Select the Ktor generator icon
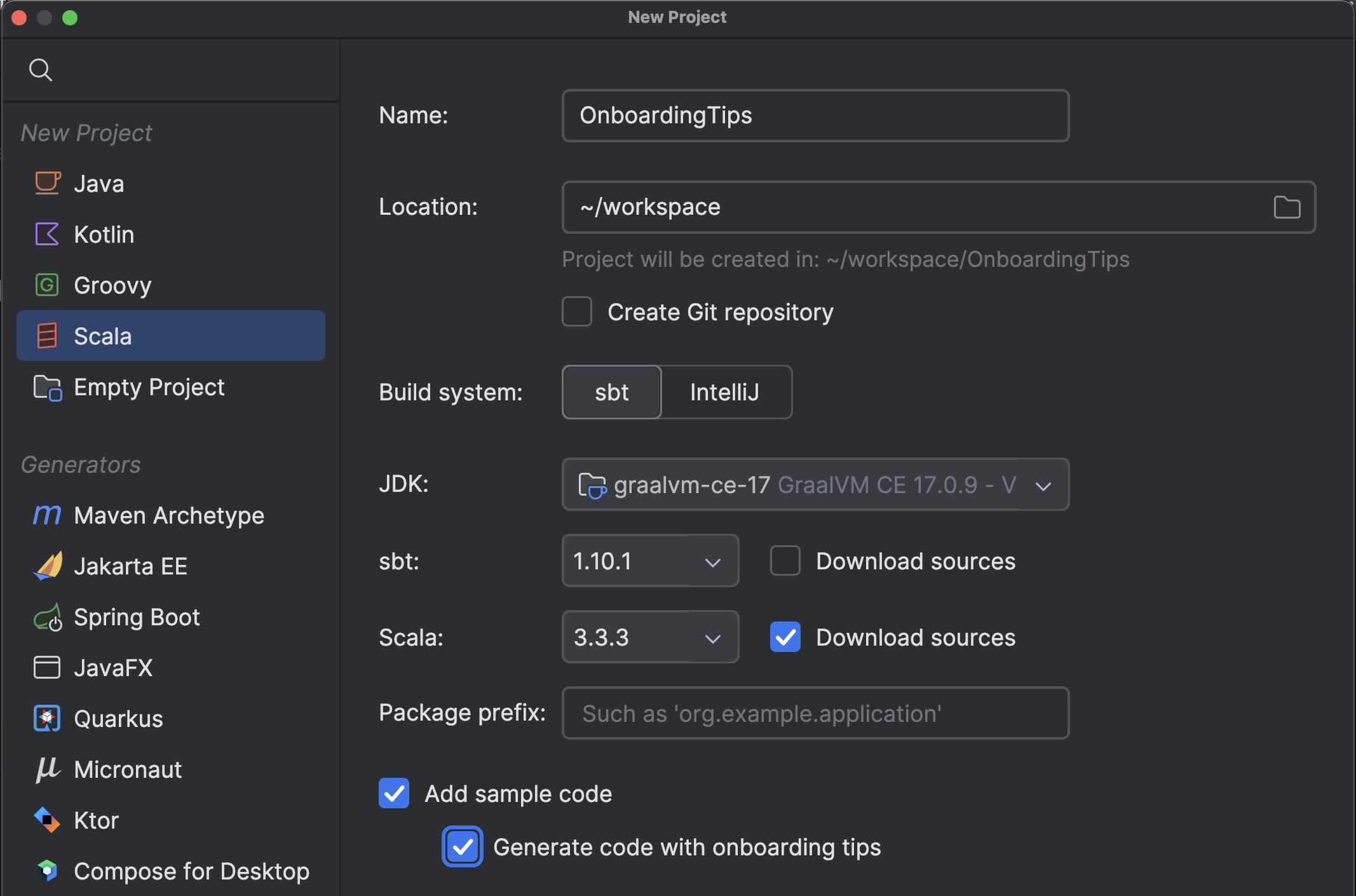Viewport: 1356px width, 896px height. click(46, 820)
